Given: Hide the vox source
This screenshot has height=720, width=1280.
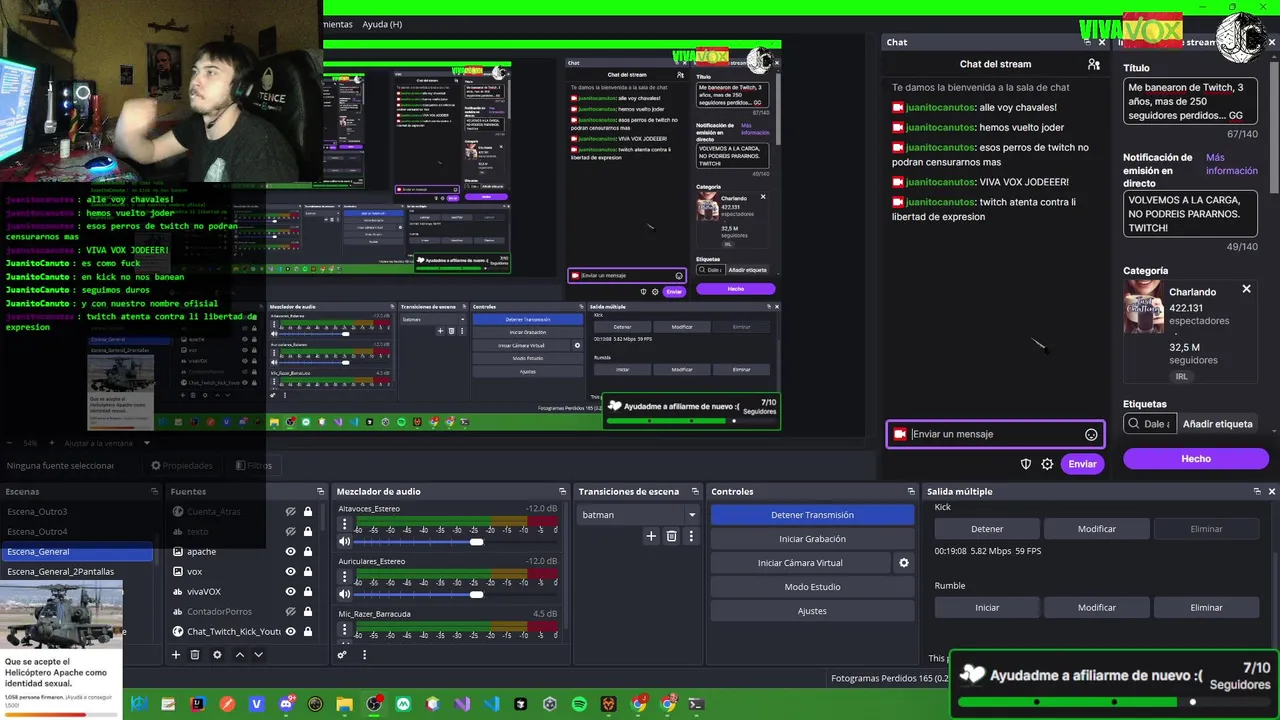Looking at the screenshot, I should 291,572.
